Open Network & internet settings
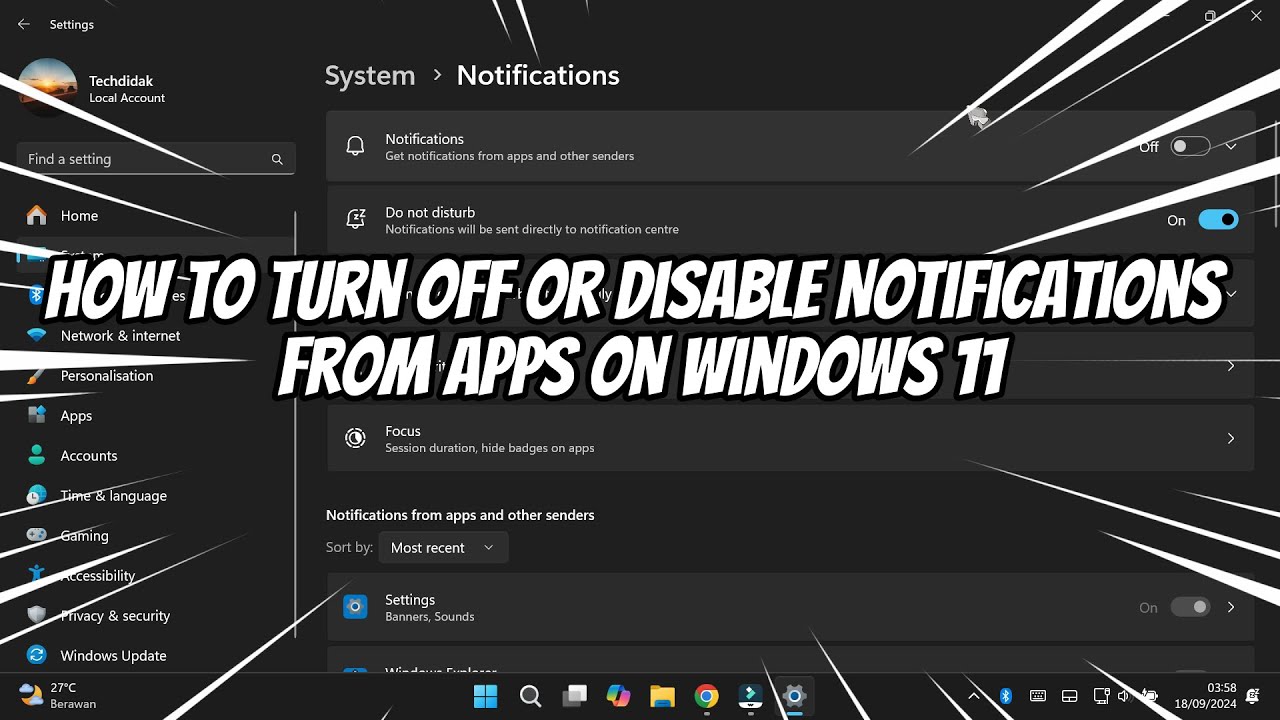This screenshot has width=1280, height=720. (121, 336)
